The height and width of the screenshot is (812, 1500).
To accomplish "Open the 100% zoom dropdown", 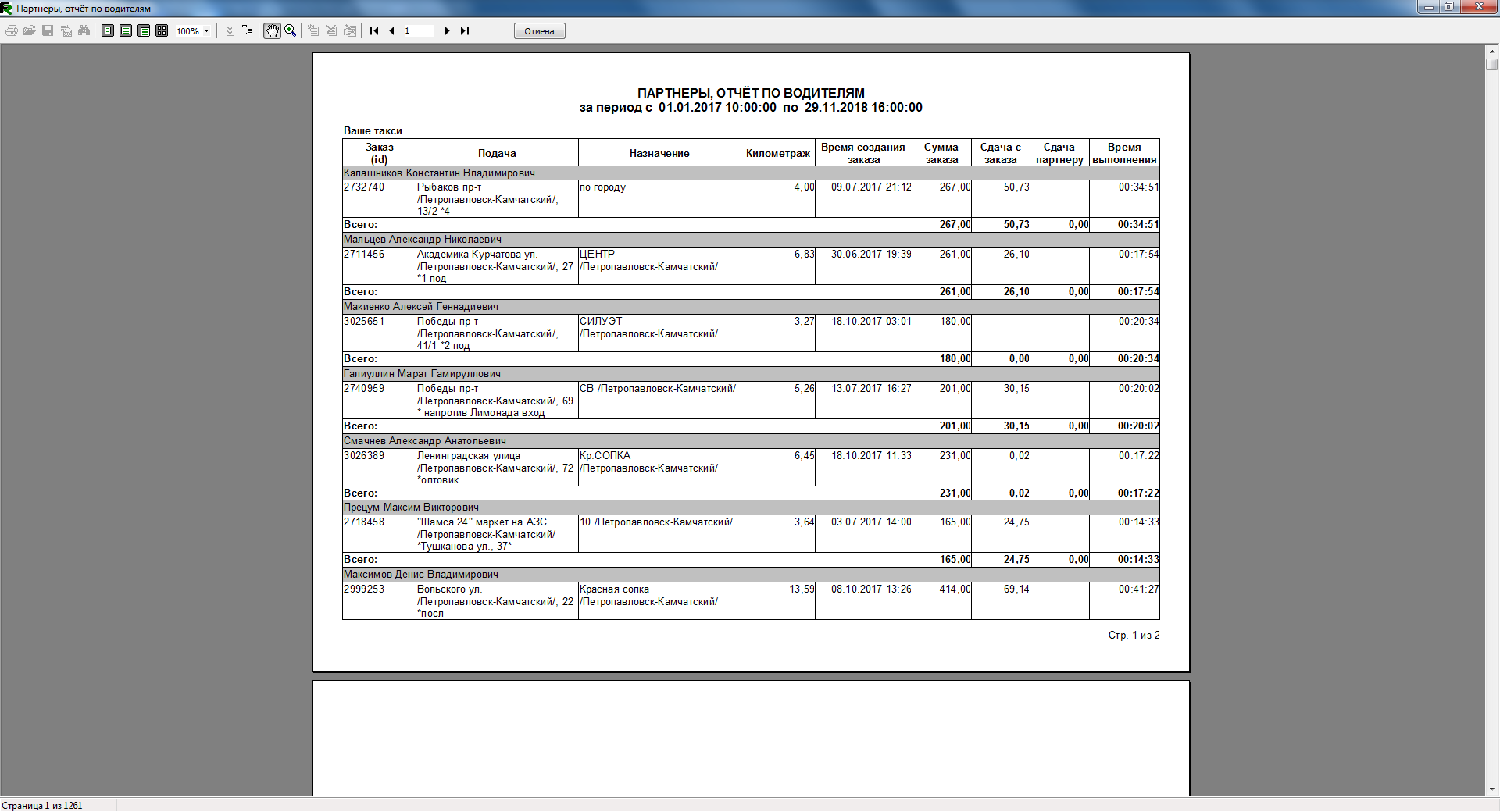I will 206,31.
